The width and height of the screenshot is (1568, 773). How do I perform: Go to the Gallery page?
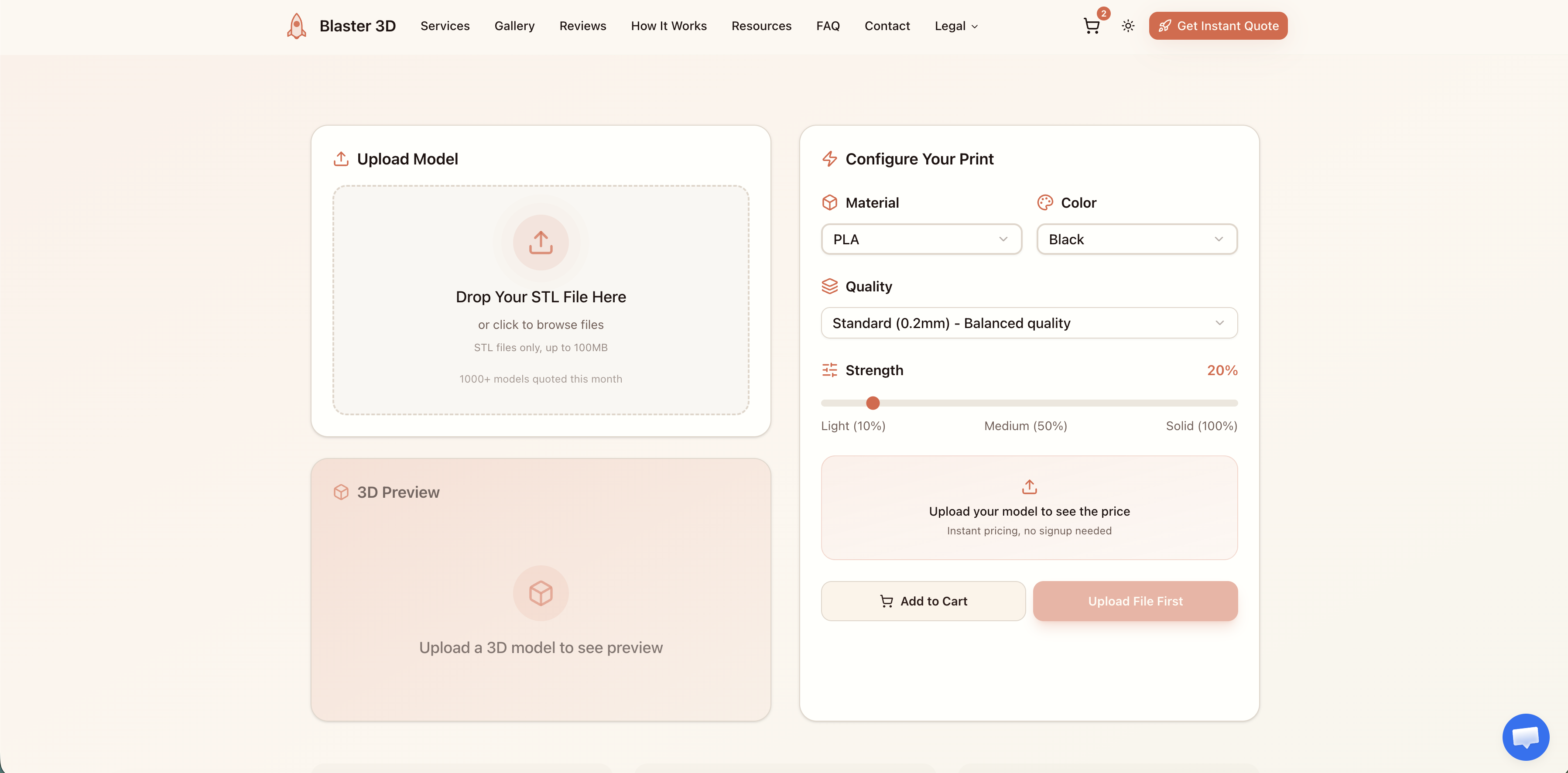[x=514, y=26]
